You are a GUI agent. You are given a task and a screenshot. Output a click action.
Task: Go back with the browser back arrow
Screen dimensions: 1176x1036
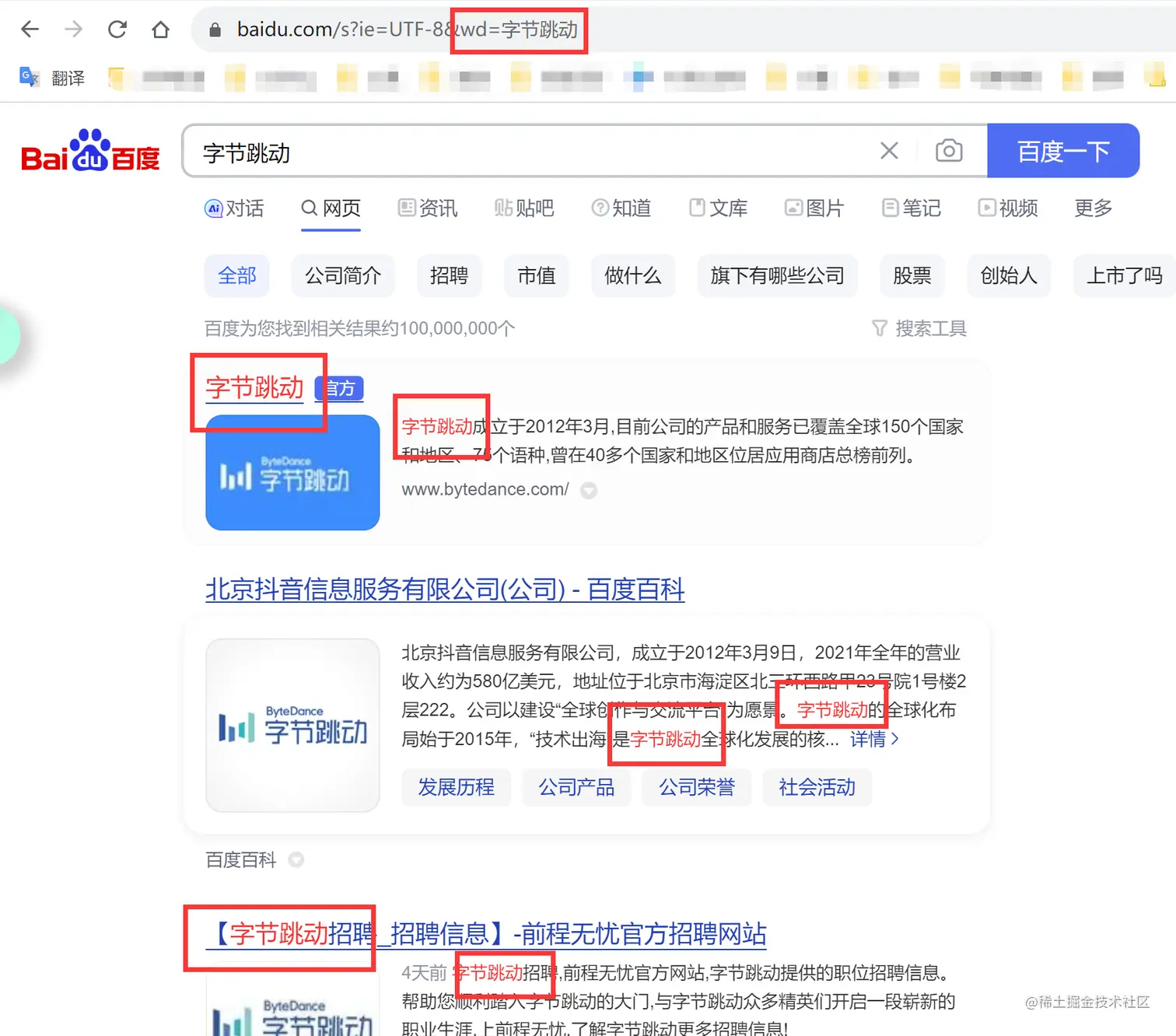click(30, 30)
